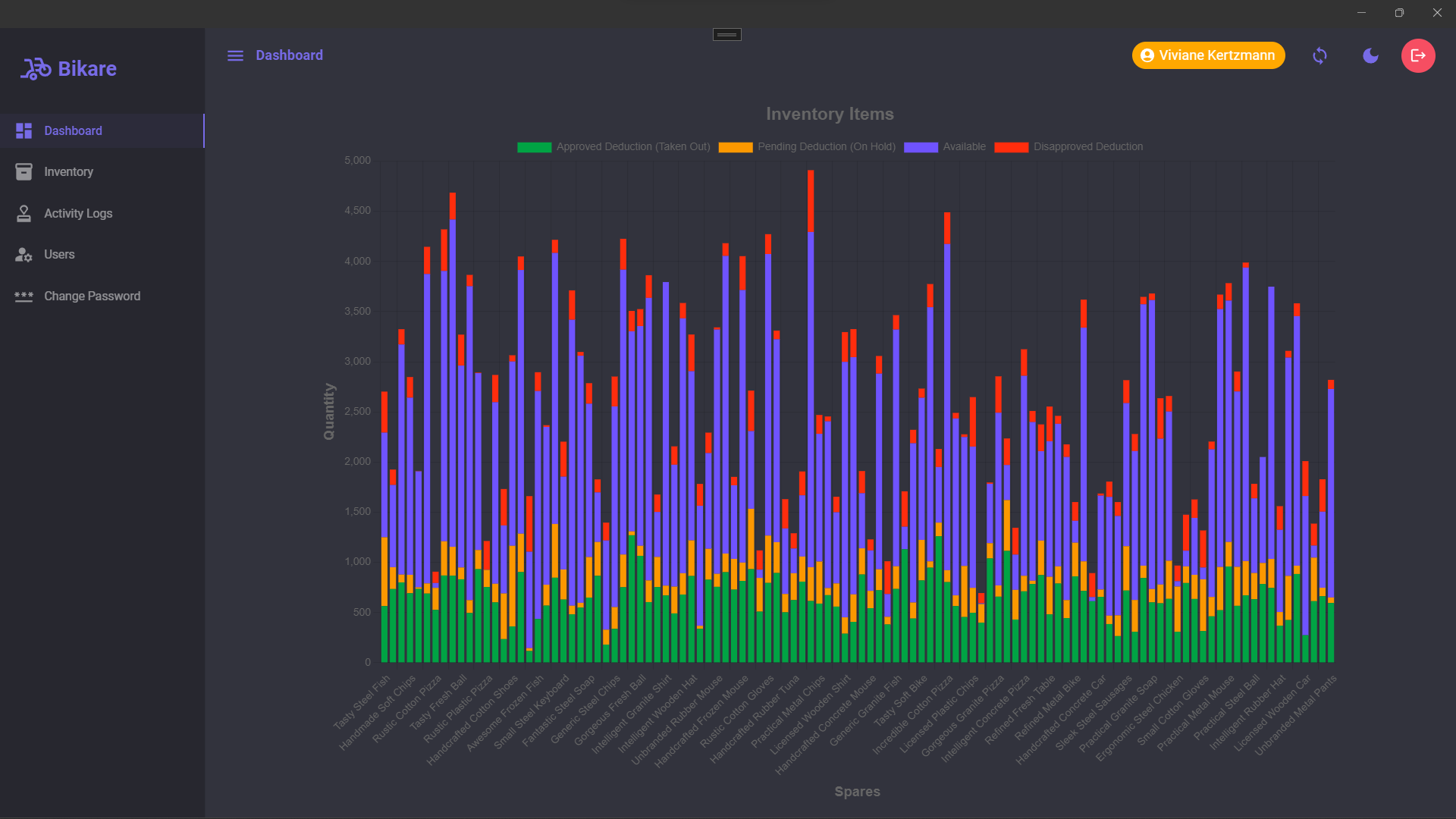This screenshot has width=1456, height=819.
Task: Toggle dark mode moon icon
Action: coord(1370,56)
